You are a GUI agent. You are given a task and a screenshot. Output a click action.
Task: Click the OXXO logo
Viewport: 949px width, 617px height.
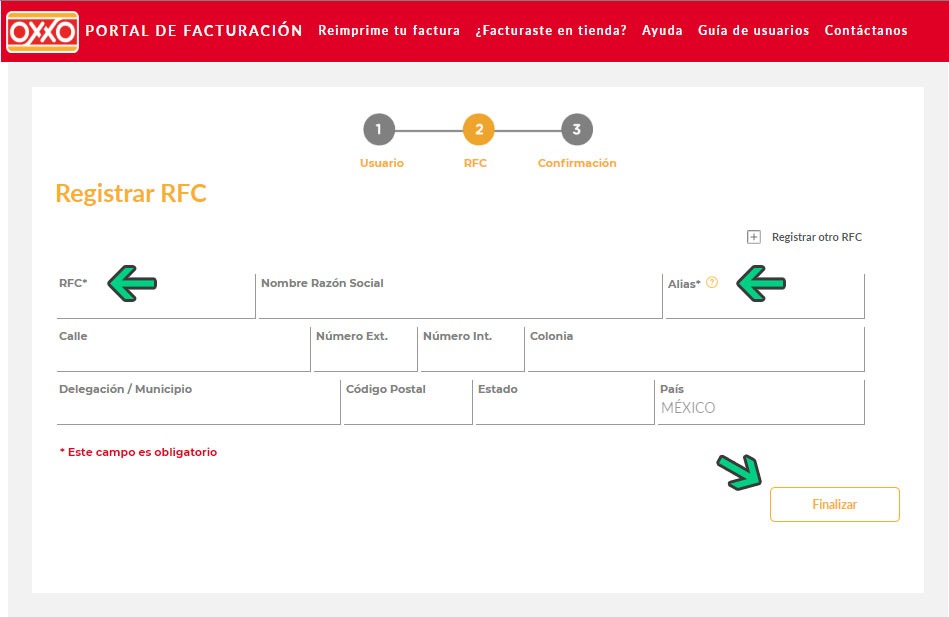click(42, 32)
